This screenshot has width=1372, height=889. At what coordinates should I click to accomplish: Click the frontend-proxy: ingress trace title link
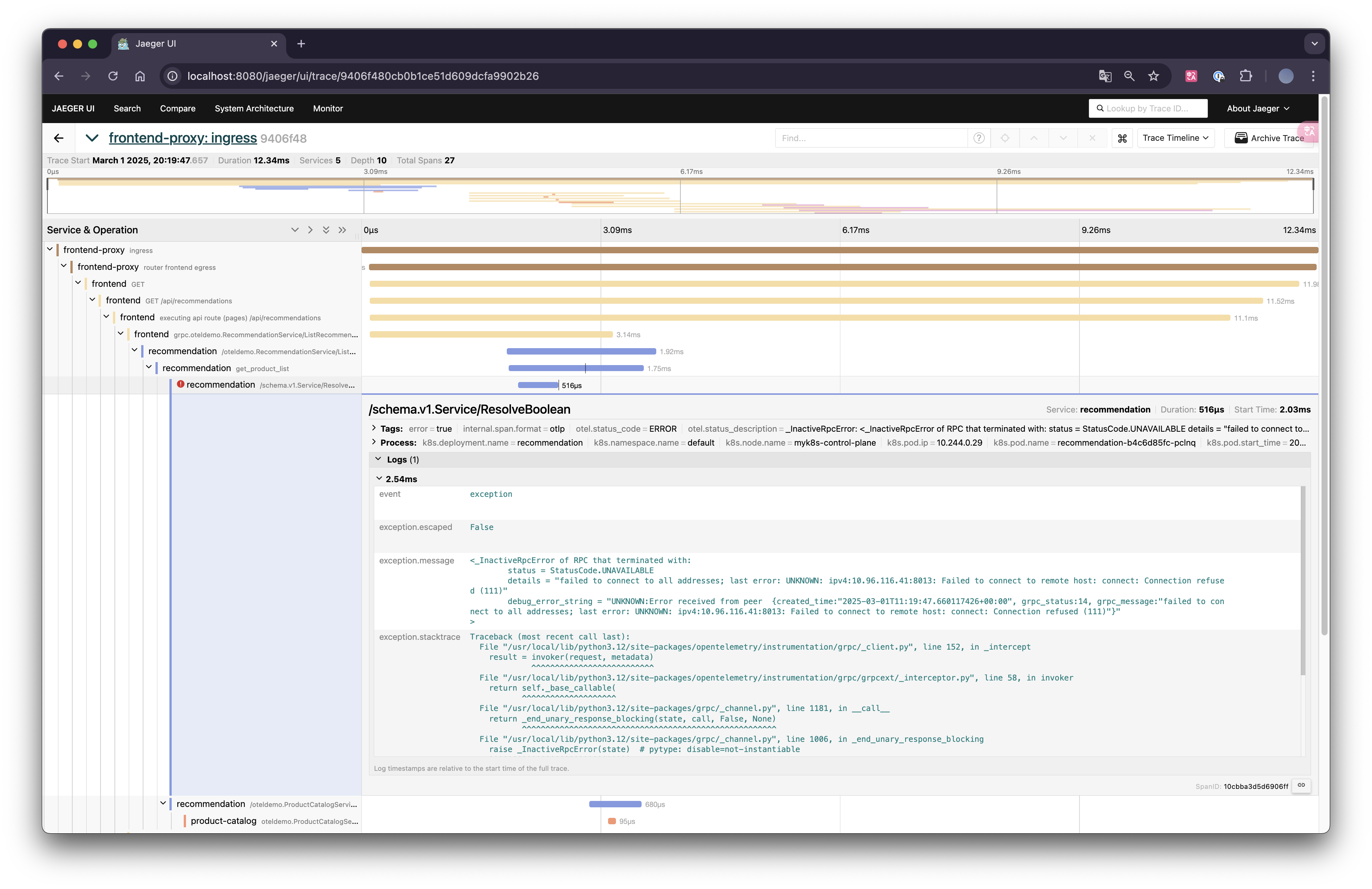click(x=183, y=138)
